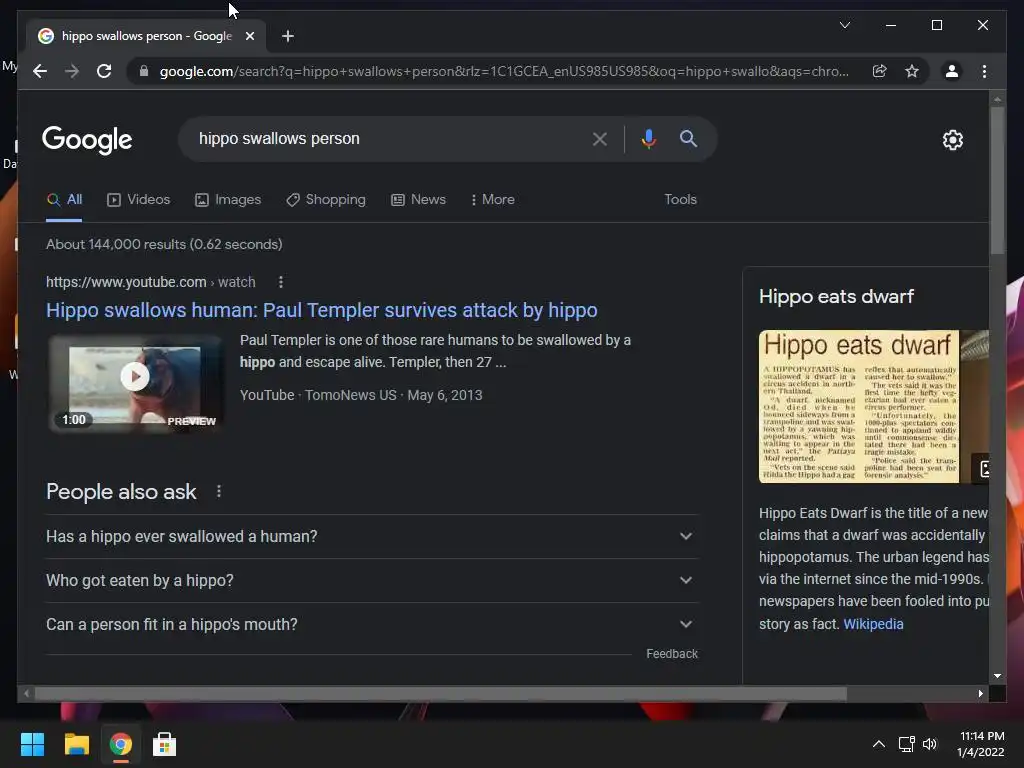1024x768 pixels.
Task: Open the More search categories menu
Action: 492,200
